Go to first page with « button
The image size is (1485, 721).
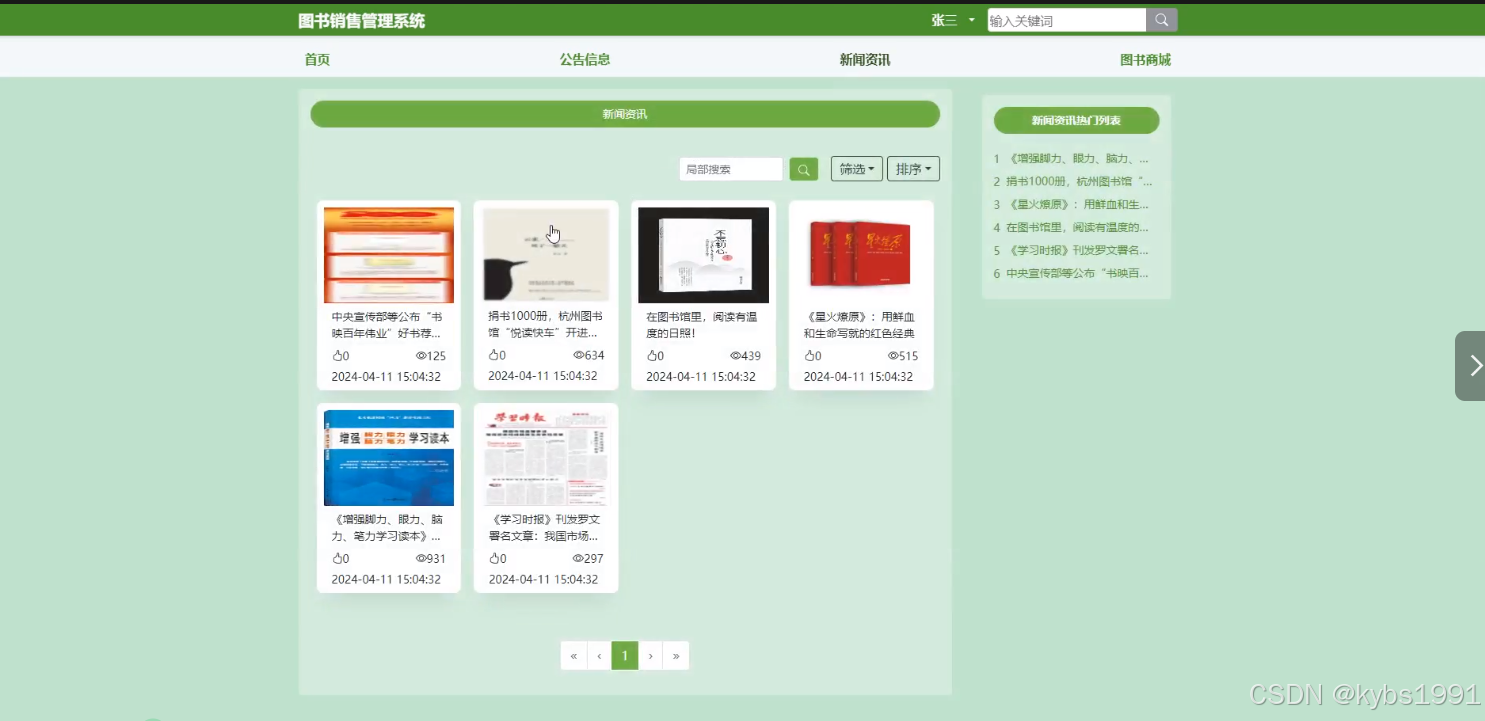click(x=574, y=656)
